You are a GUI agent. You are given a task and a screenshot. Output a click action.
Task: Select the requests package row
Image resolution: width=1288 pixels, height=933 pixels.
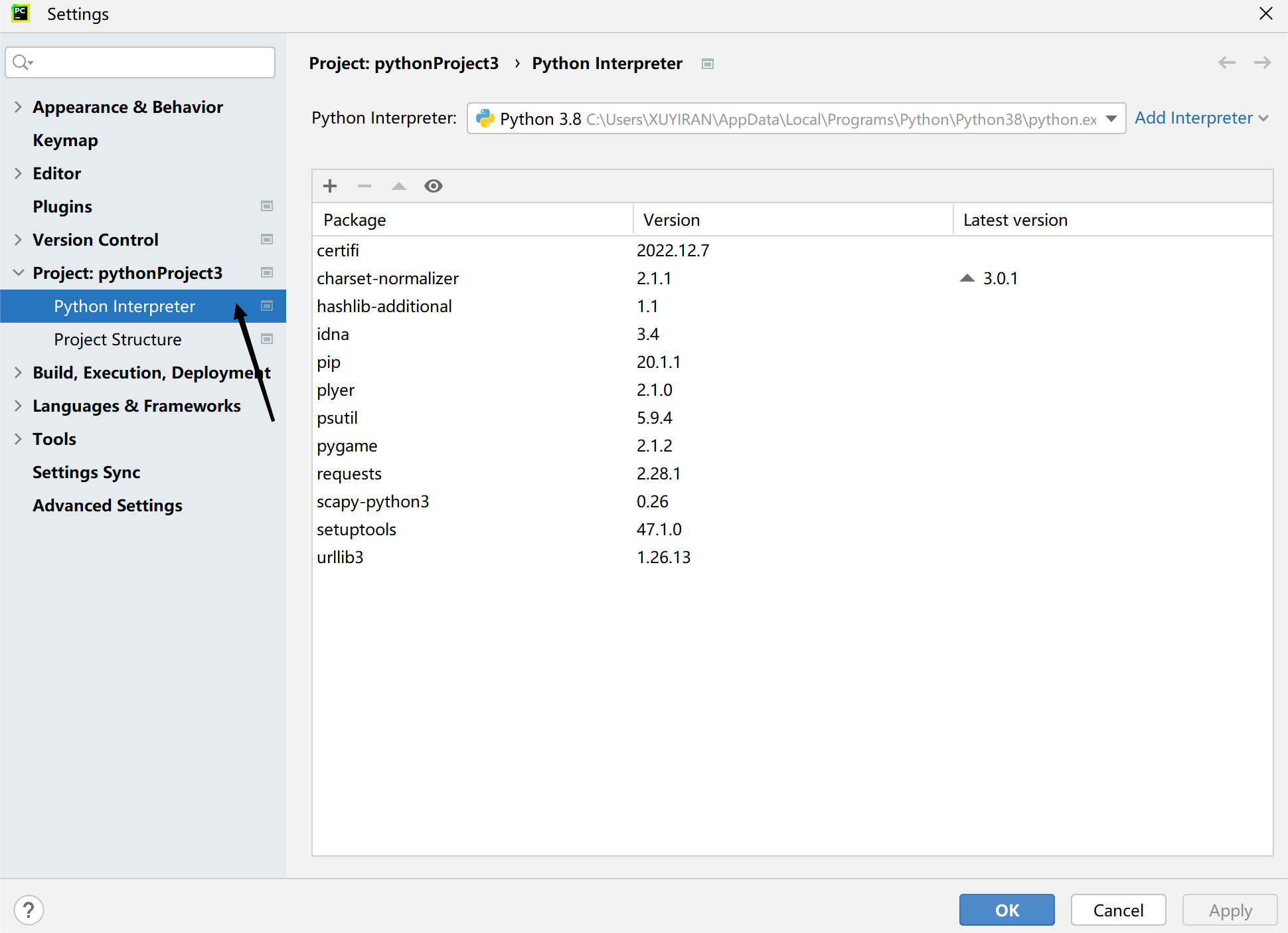[793, 473]
